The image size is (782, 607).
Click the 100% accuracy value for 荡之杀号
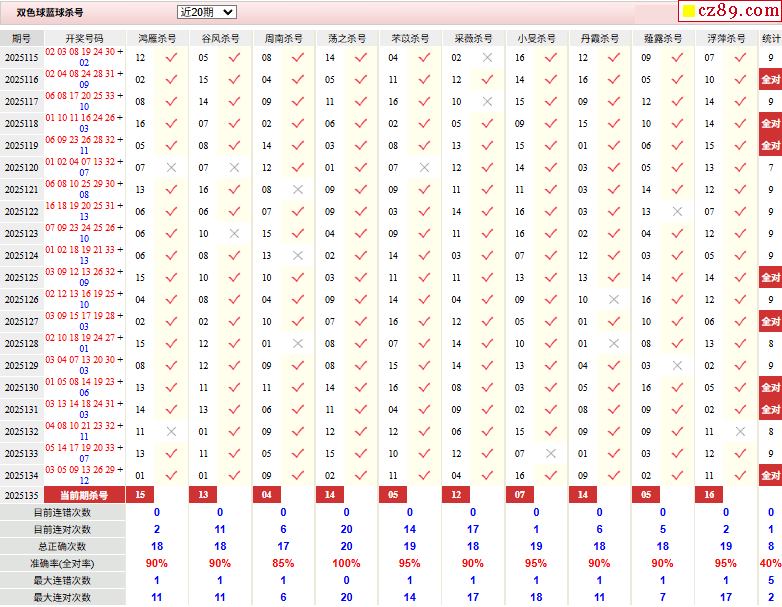point(346,563)
